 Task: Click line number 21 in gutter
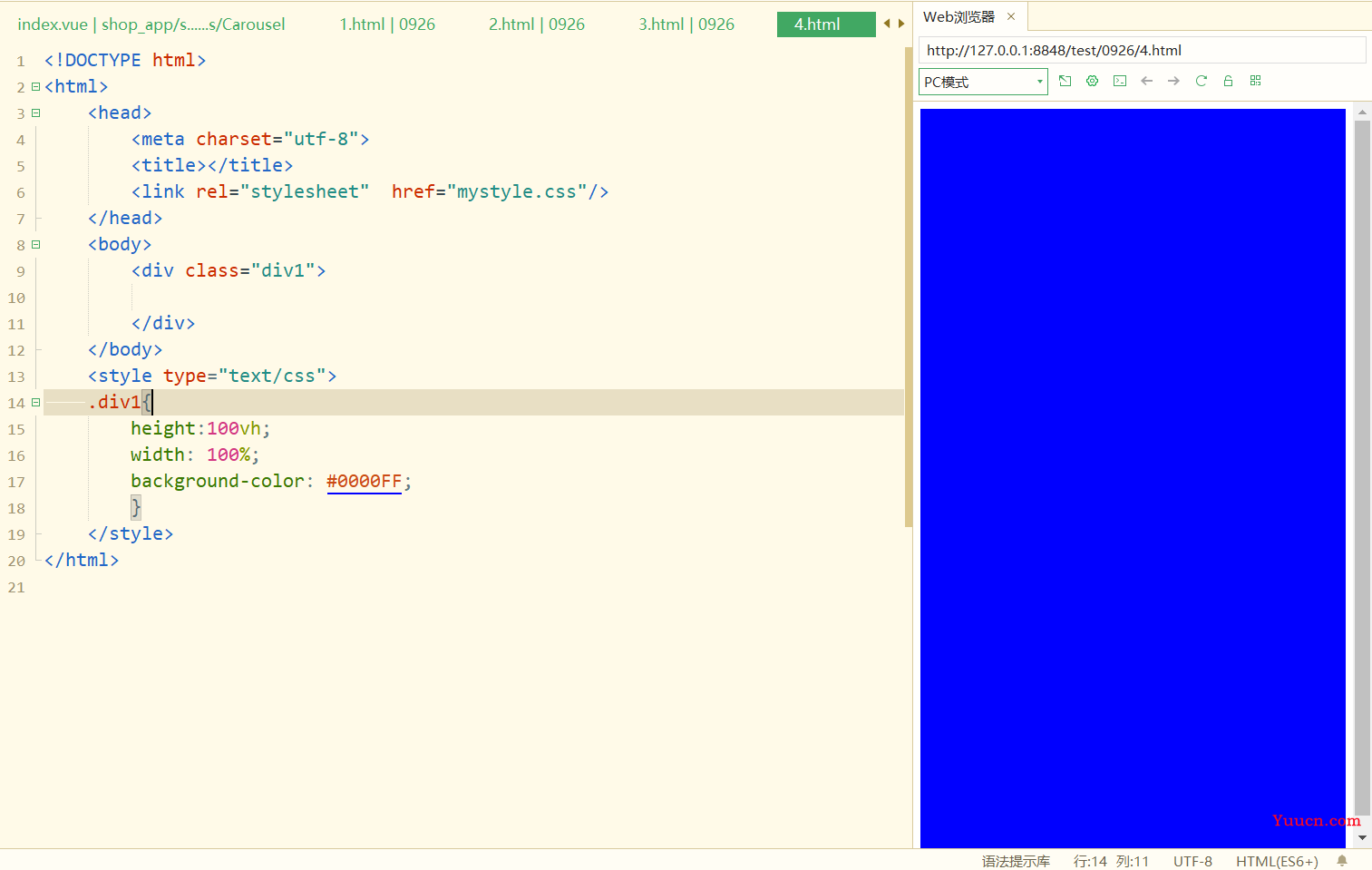point(16,587)
